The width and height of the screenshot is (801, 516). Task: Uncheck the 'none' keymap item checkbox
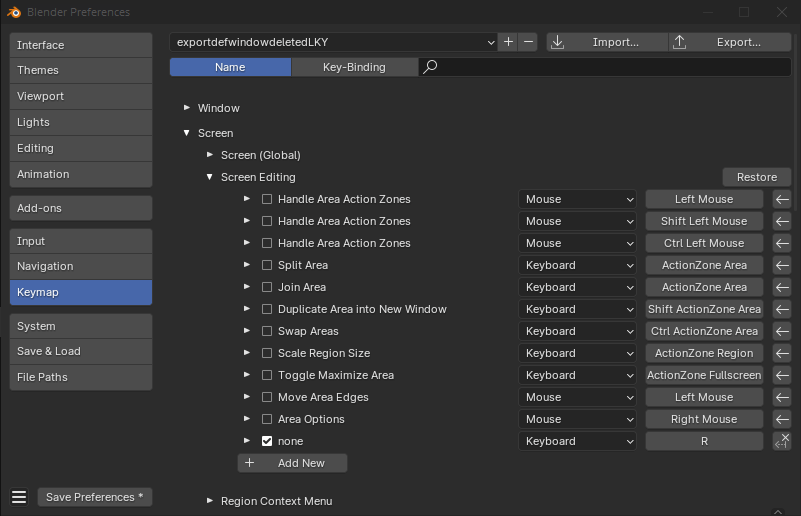(267, 441)
